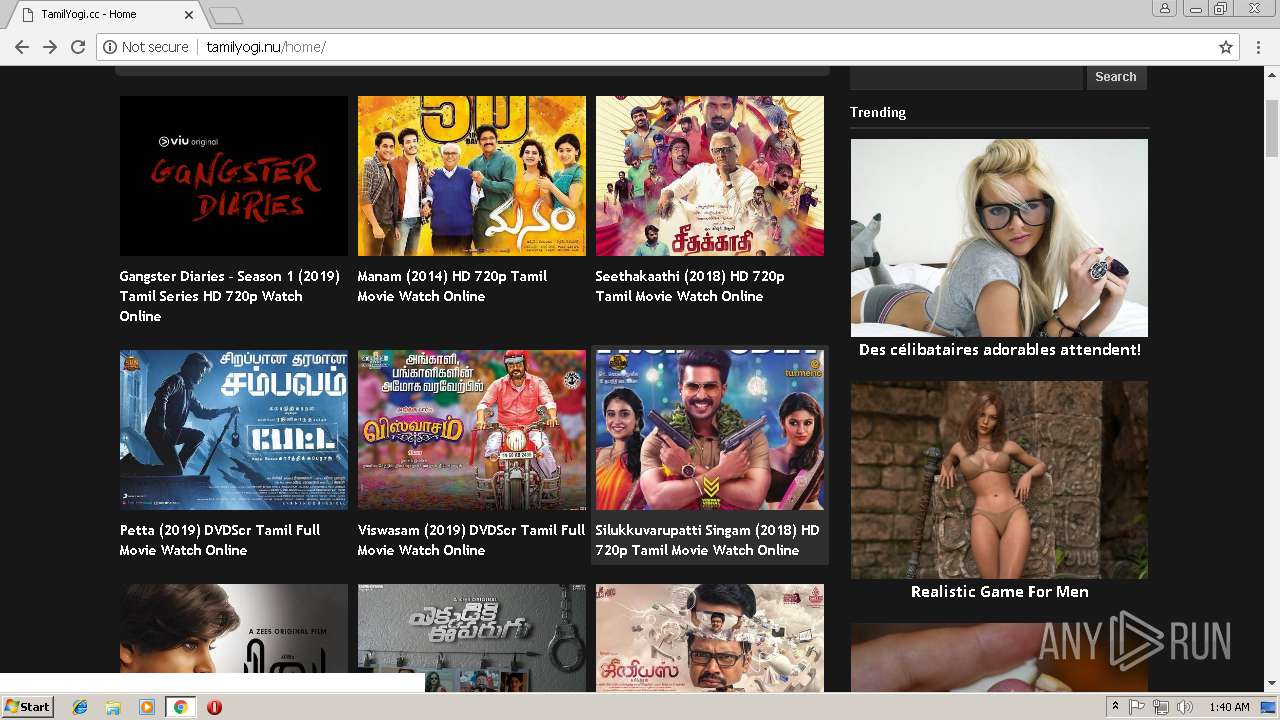Click the 'Des célibataires adorables attendent!' ad image
This screenshot has width=1280, height=720.
999,238
